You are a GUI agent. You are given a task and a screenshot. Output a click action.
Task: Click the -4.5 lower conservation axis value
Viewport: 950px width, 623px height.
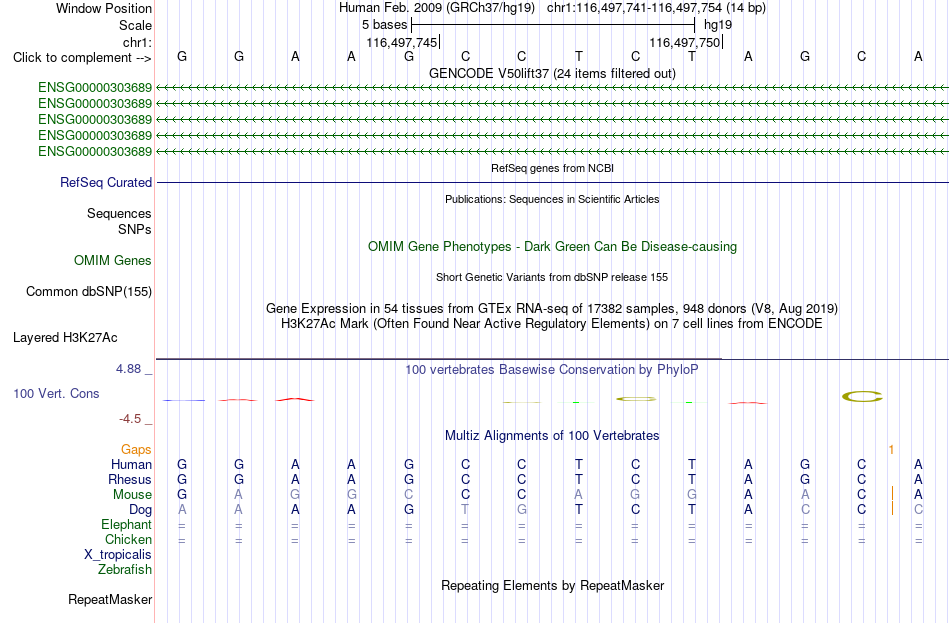coord(130,419)
